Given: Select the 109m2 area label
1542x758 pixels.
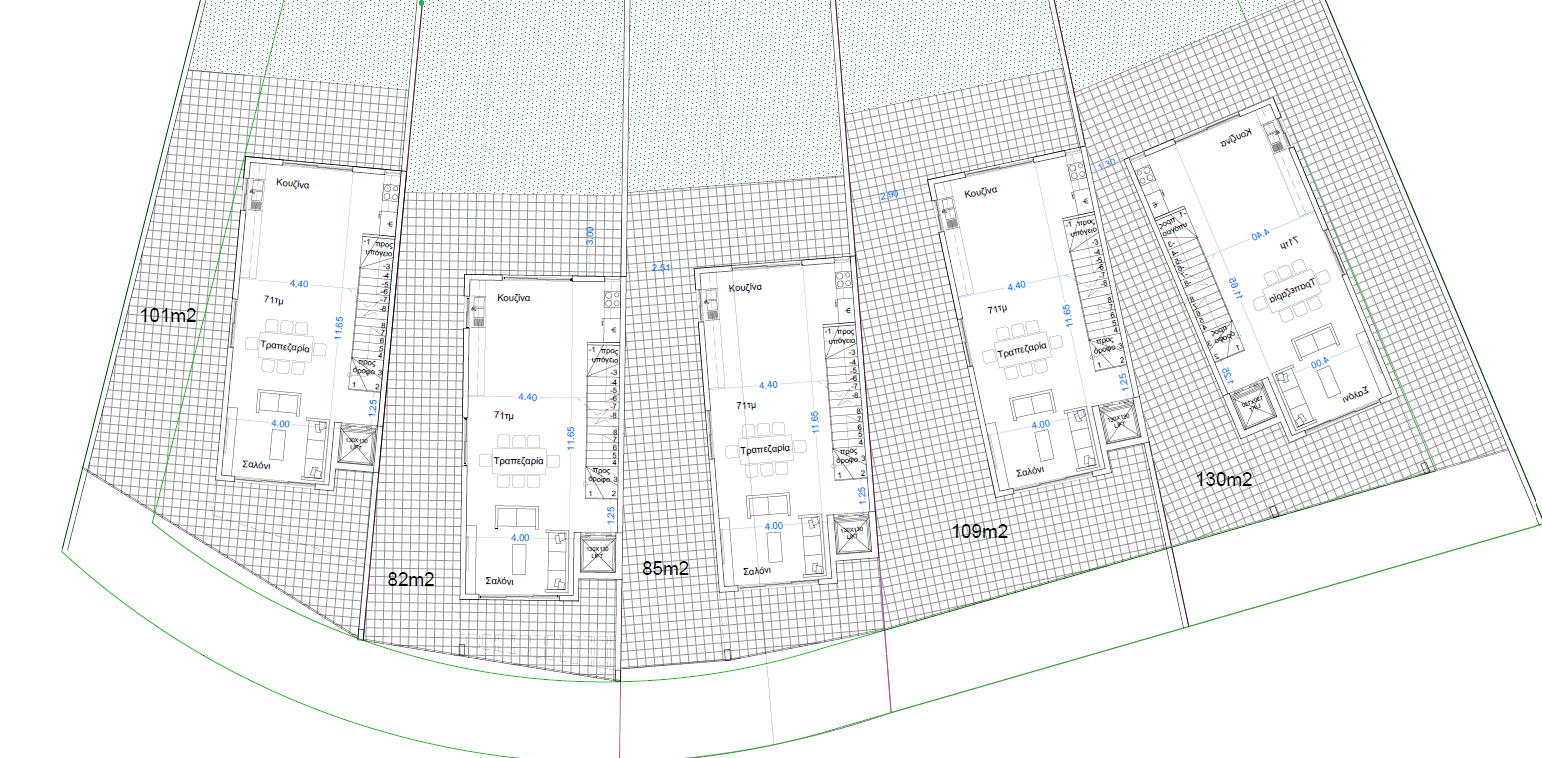Looking at the screenshot, I should click(979, 532).
